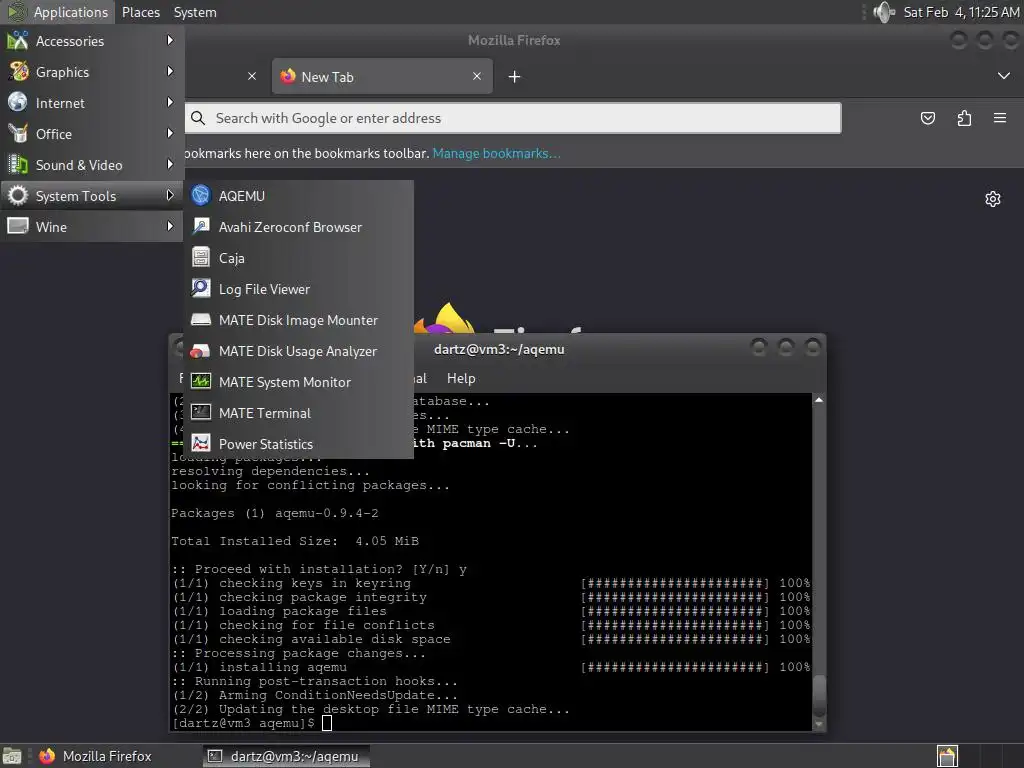
Task: Click the MATE System Monitor icon
Action: tap(201, 381)
